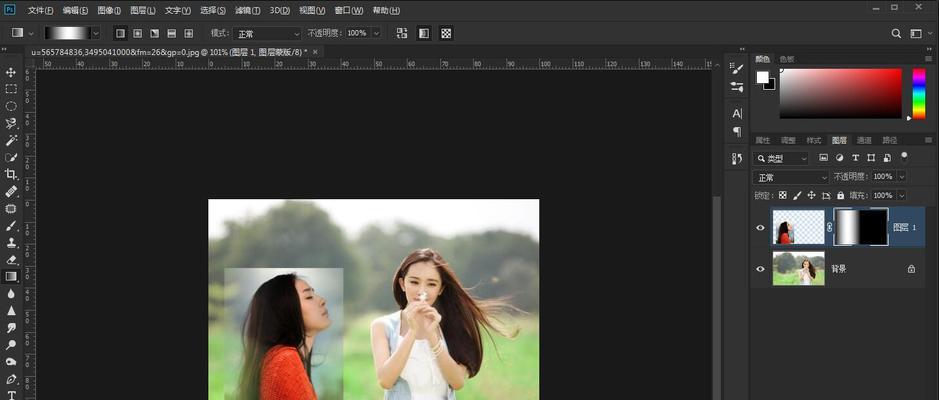
Task: Click the hue spectrum slider
Action: coord(919,93)
